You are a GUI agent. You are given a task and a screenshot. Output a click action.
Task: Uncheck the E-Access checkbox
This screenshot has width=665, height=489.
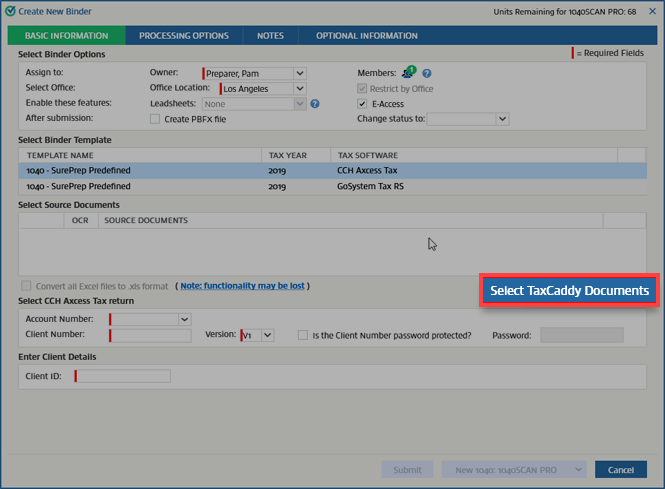tap(363, 104)
